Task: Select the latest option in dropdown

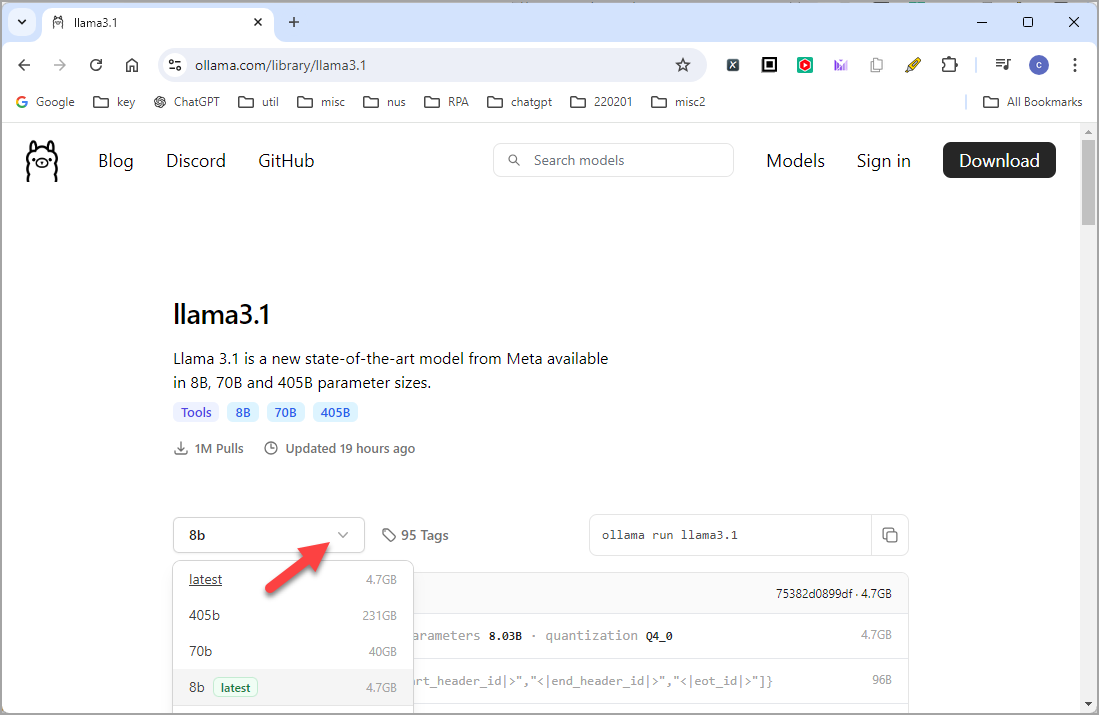Action: coord(293,580)
